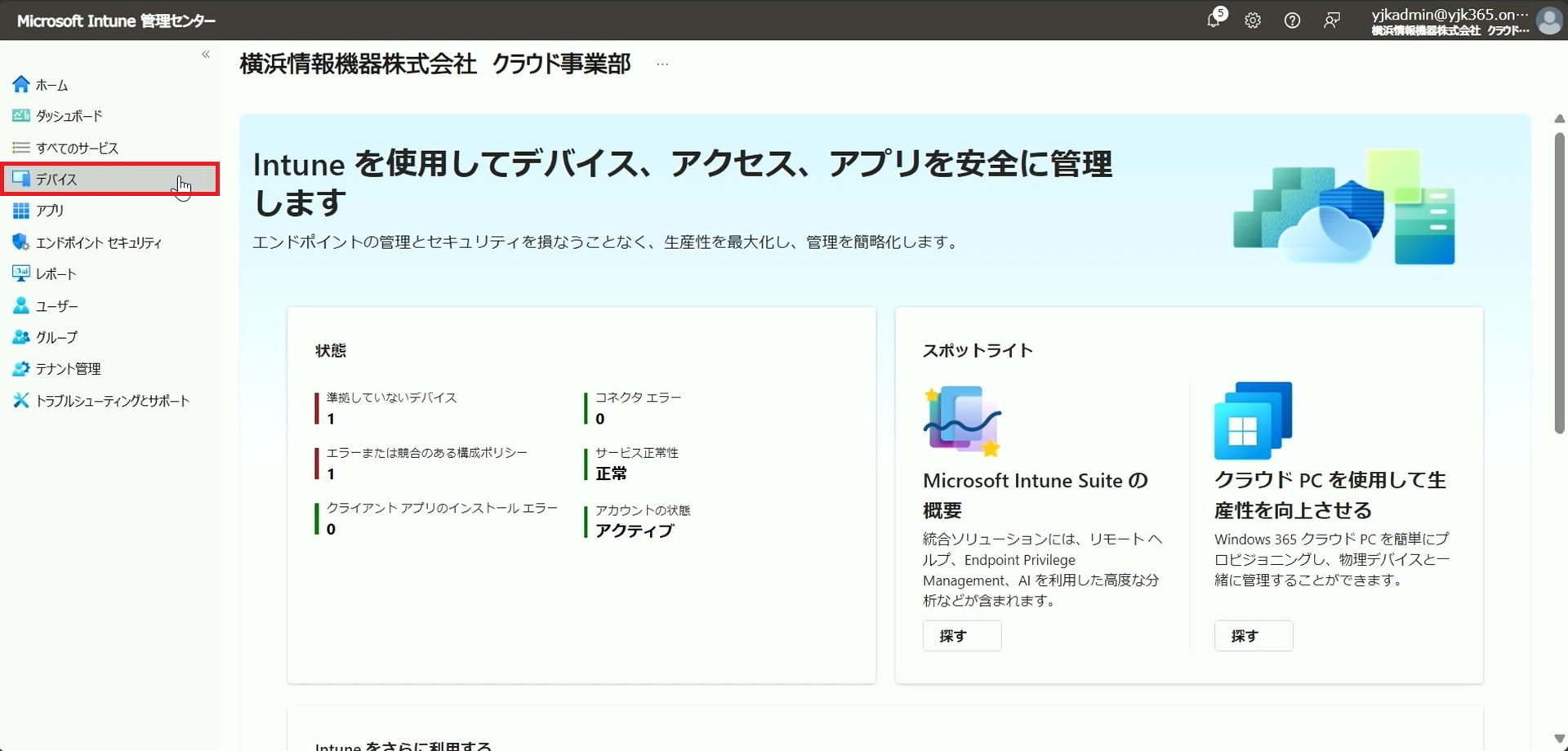The width and height of the screenshot is (1568, 751).
Task: Click the トラブルシューティングとサポート tools icon
Action: point(21,400)
